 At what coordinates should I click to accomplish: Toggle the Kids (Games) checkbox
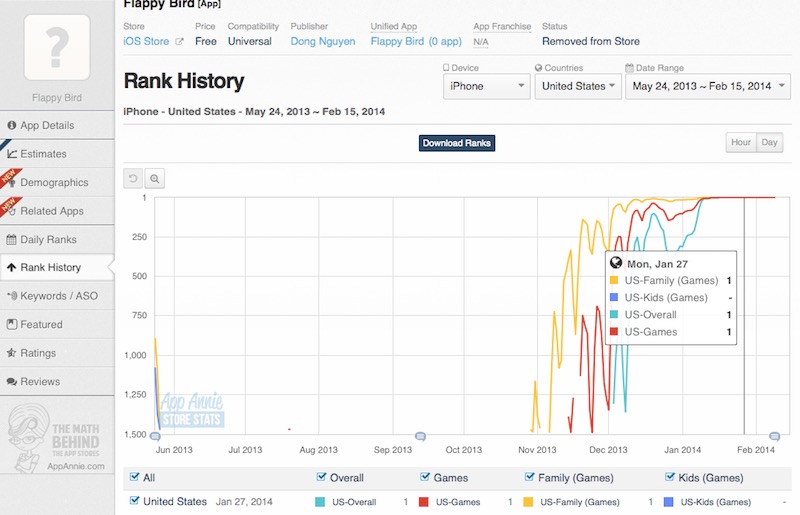pos(670,477)
